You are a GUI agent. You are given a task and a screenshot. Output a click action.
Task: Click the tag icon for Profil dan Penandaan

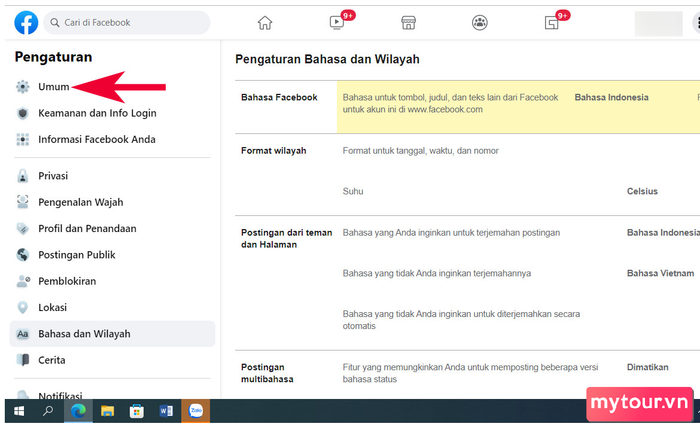pos(22,229)
